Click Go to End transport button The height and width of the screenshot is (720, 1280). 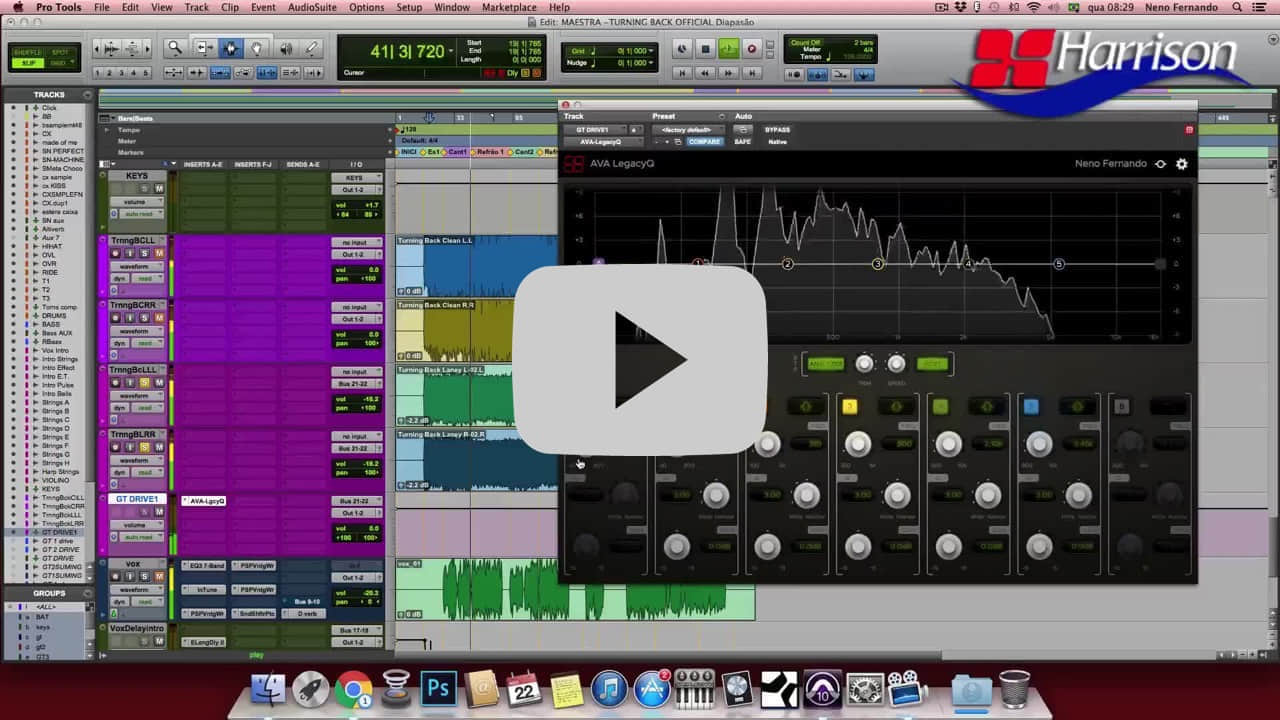[x=752, y=73]
